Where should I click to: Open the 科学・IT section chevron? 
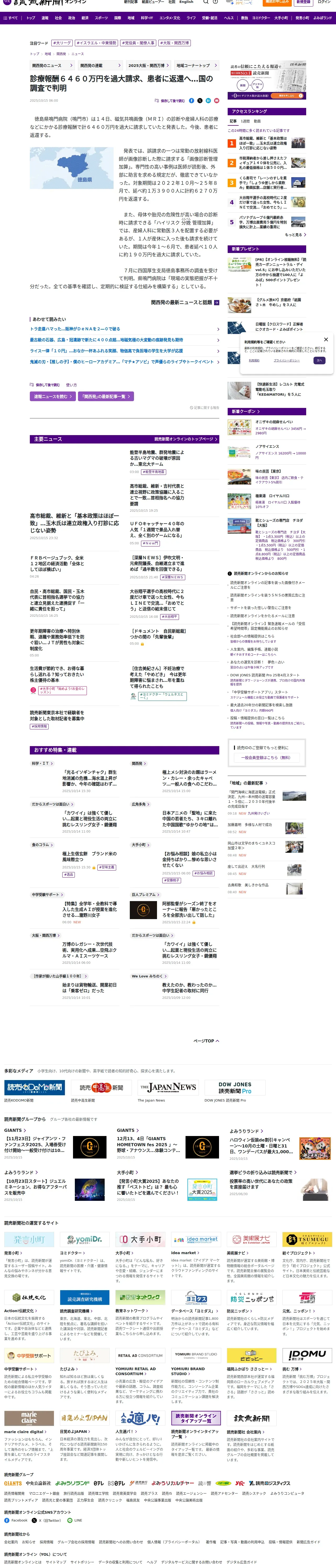[x=42, y=763]
